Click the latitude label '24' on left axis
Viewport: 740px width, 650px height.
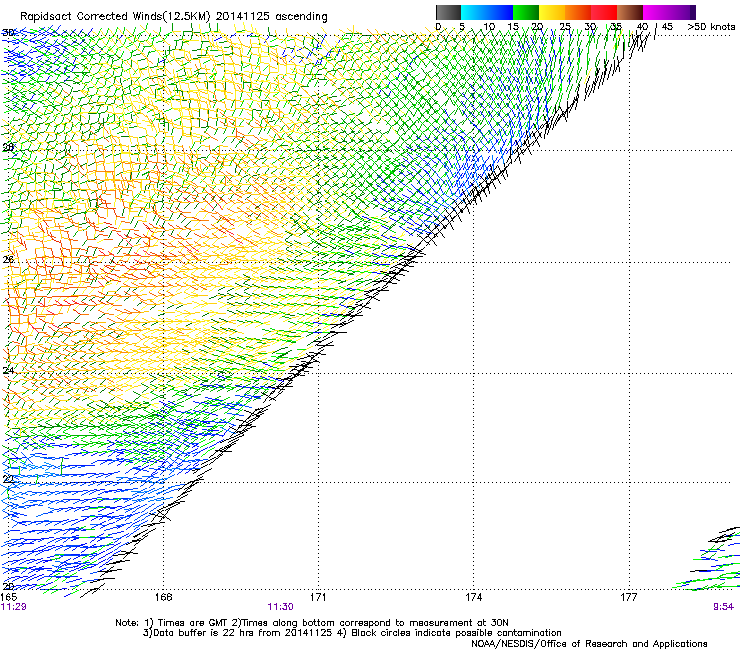(8, 371)
